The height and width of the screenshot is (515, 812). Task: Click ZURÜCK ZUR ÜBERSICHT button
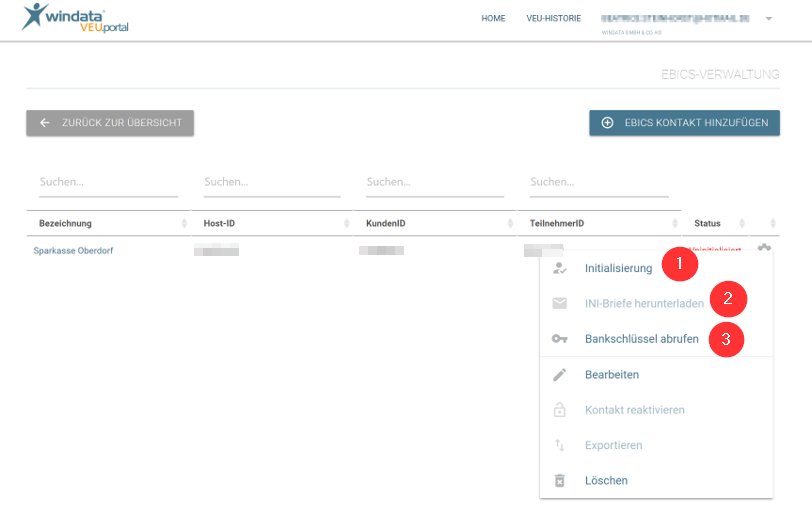coord(110,123)
